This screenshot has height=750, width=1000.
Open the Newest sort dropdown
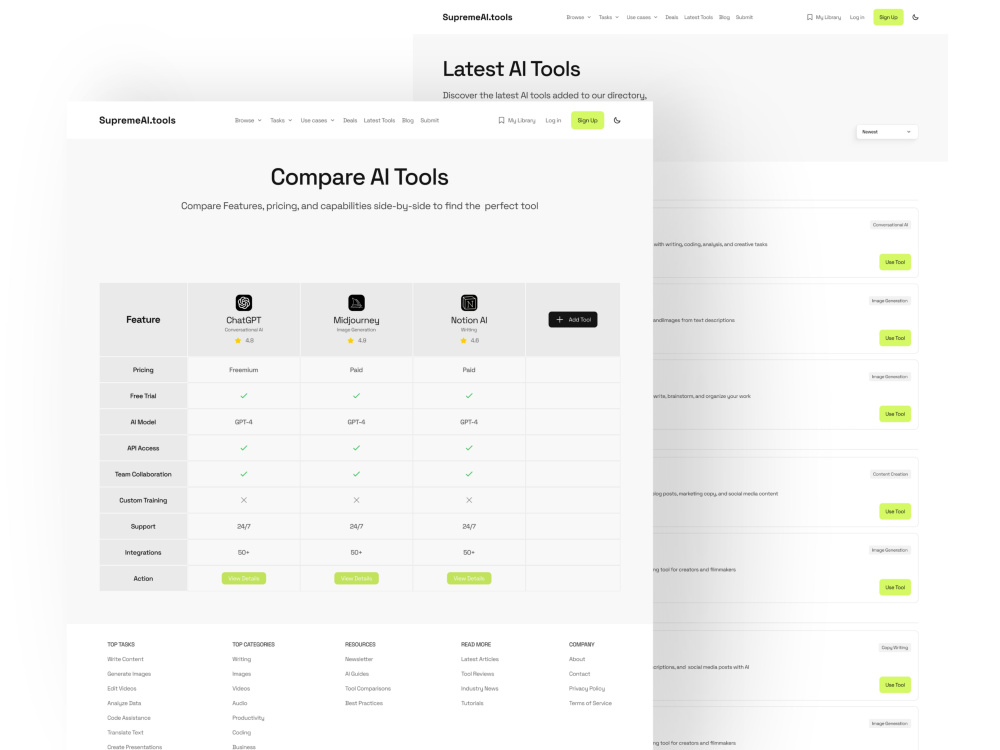(886, 132)
